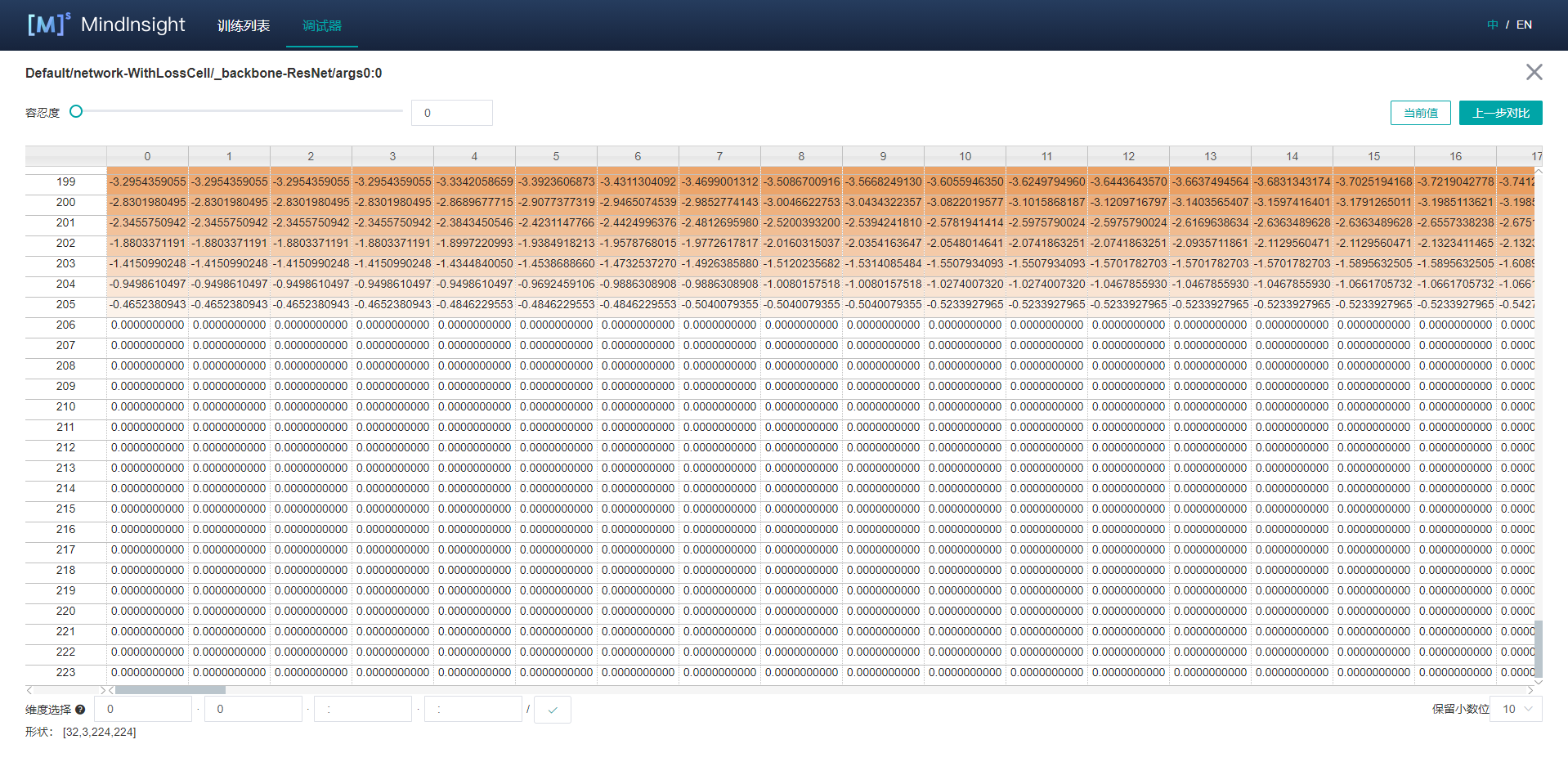The width and height of the screenshot is (1568, 762).
Task: Click the MindInsight logo icon
Action: 48,25
